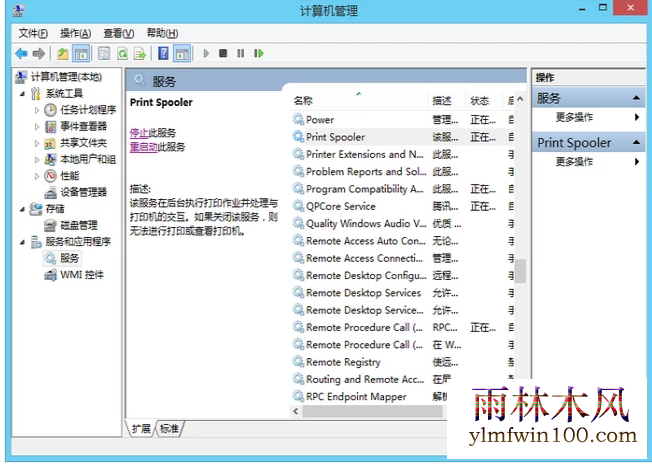Toggle the Show/Hide Console Tree icon
This screenshot has width=652, height=464.
coord(81,53)
